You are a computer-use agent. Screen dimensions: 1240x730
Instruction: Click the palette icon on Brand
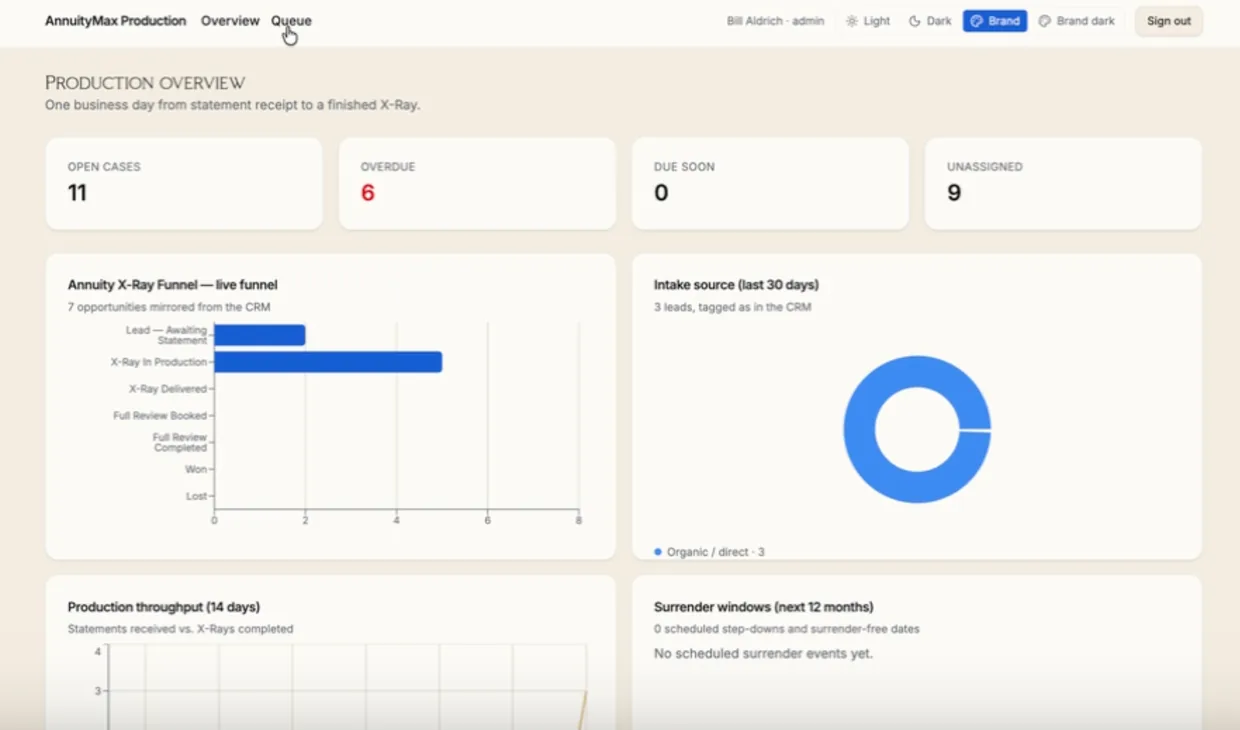click(x=976, y=21)
